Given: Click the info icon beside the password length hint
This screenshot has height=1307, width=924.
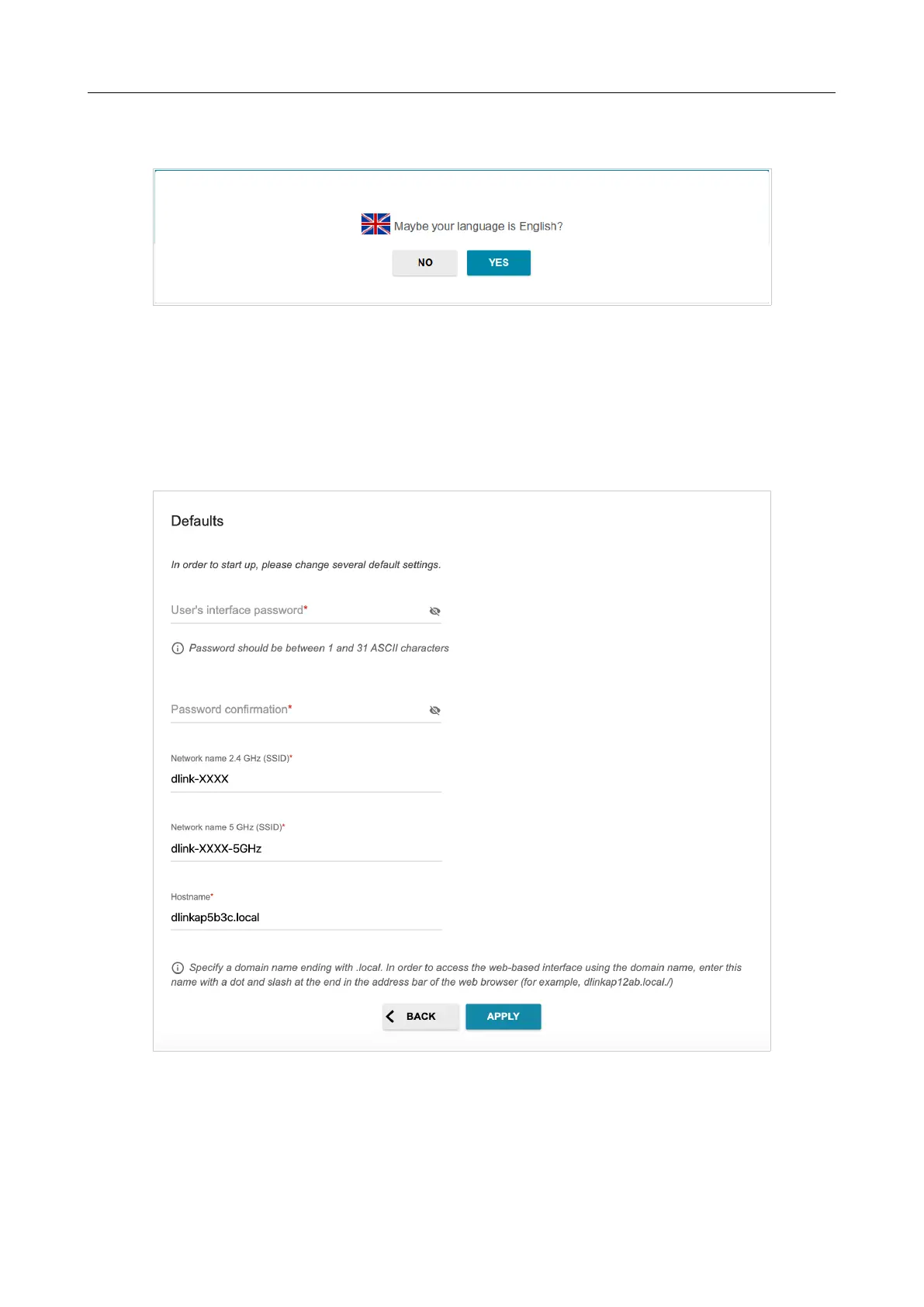Looking at the screenshot, I should pyautogui.click(x=178, y=648).
